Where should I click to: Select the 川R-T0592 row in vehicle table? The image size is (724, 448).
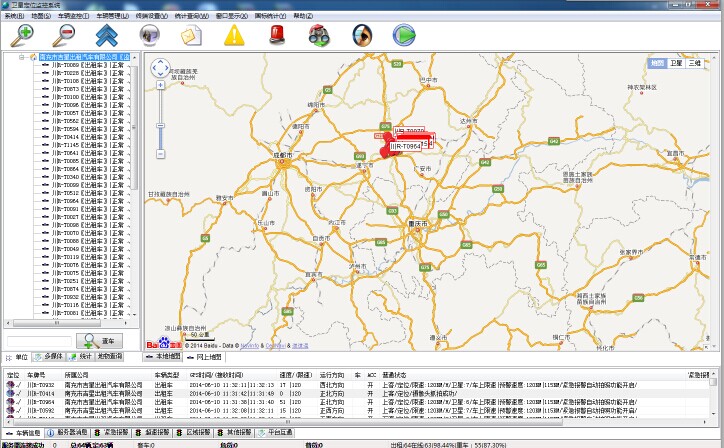tap(356, 411)
